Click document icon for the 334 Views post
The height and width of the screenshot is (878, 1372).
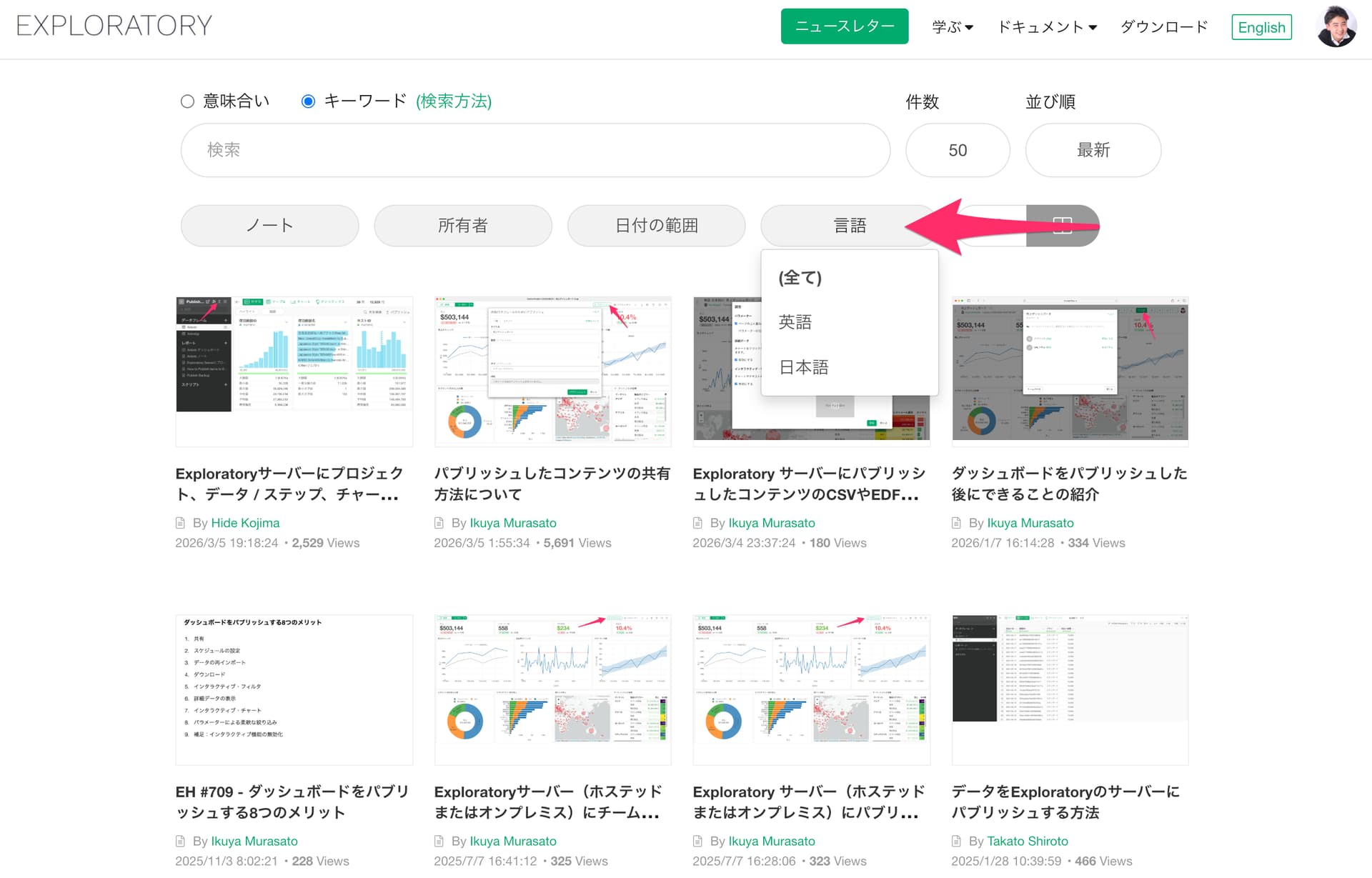tap(957, 523)
